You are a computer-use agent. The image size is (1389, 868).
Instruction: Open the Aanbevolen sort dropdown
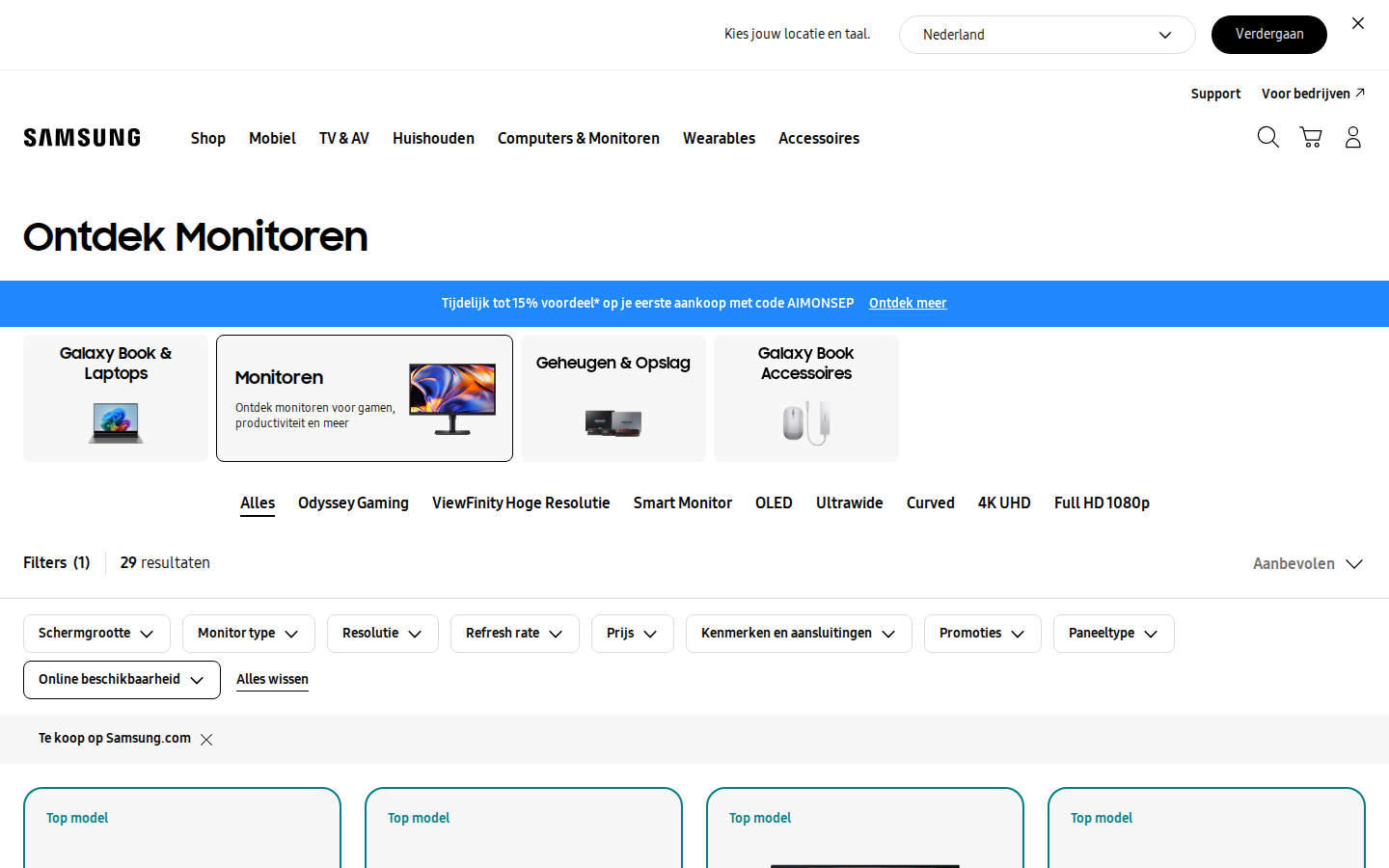(x=1307, y=563)
